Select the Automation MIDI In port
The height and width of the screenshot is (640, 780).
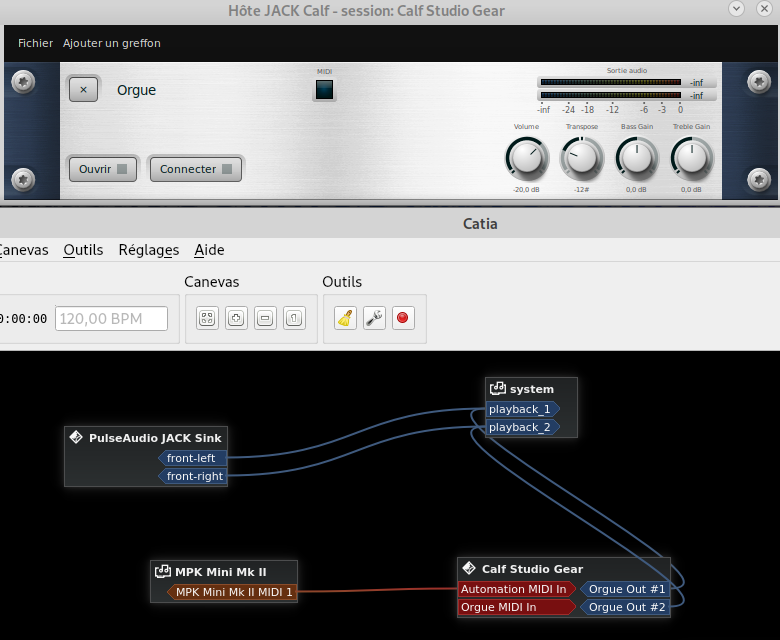click(516, 589)
